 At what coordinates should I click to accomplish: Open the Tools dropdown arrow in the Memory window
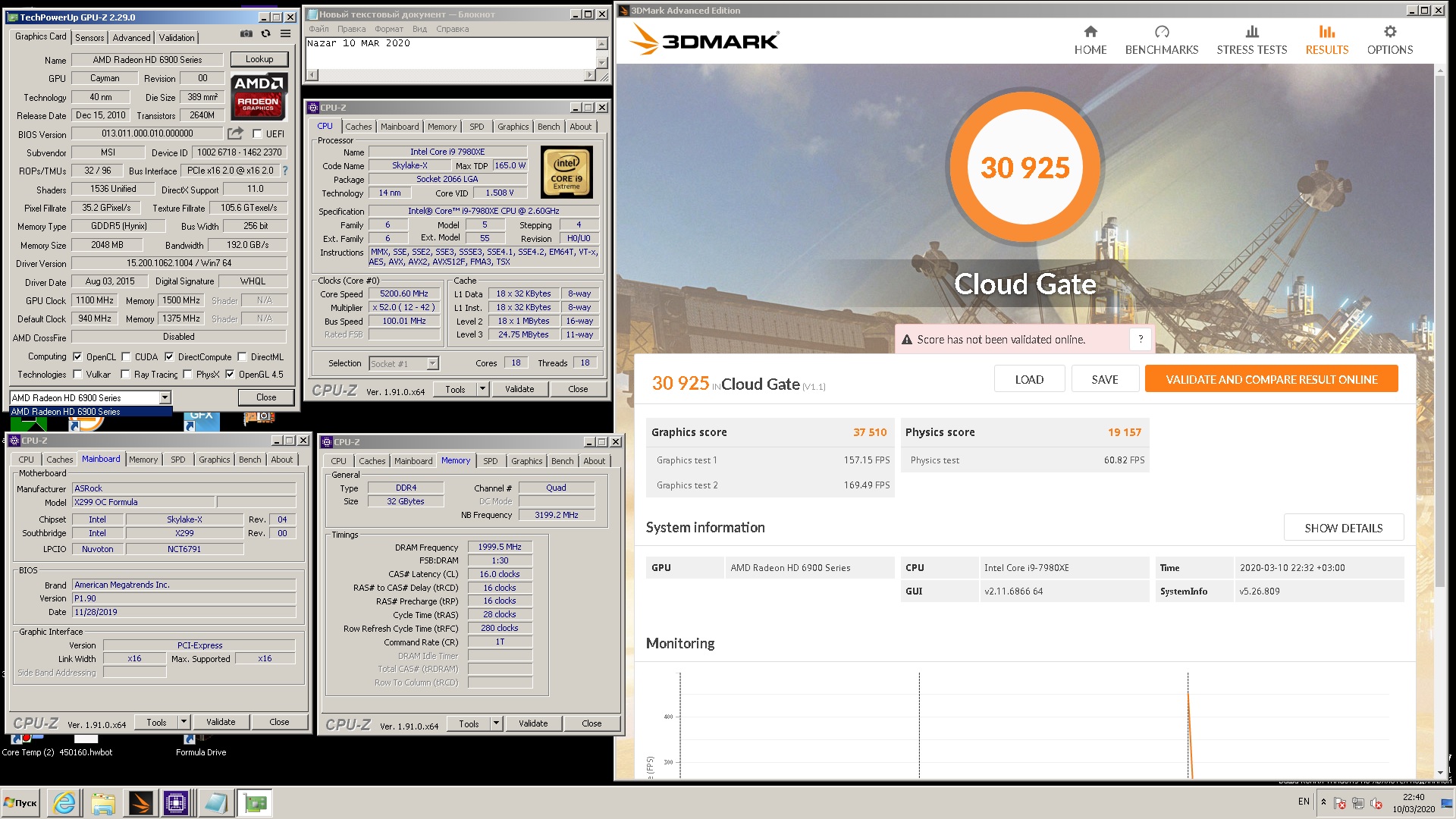pyautogui.click(x=496, y=723)
